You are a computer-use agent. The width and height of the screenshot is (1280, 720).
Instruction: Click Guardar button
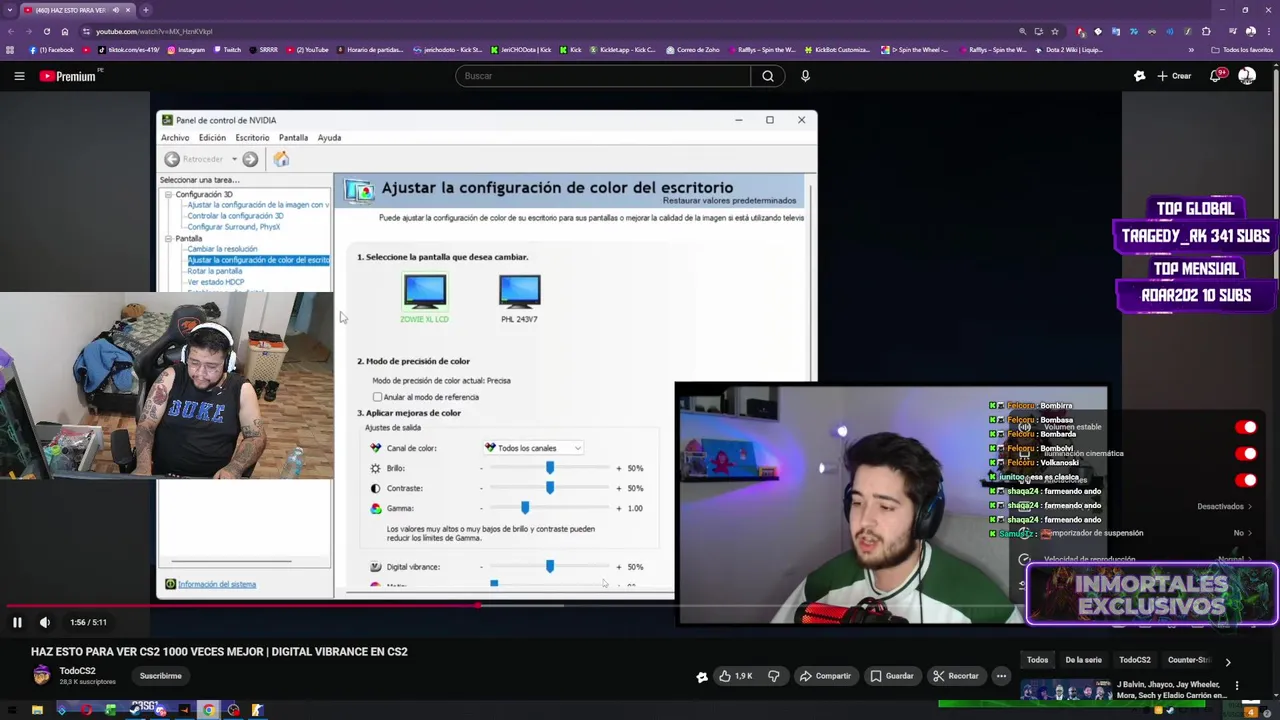pyautogui.click(x=891, y=676)
